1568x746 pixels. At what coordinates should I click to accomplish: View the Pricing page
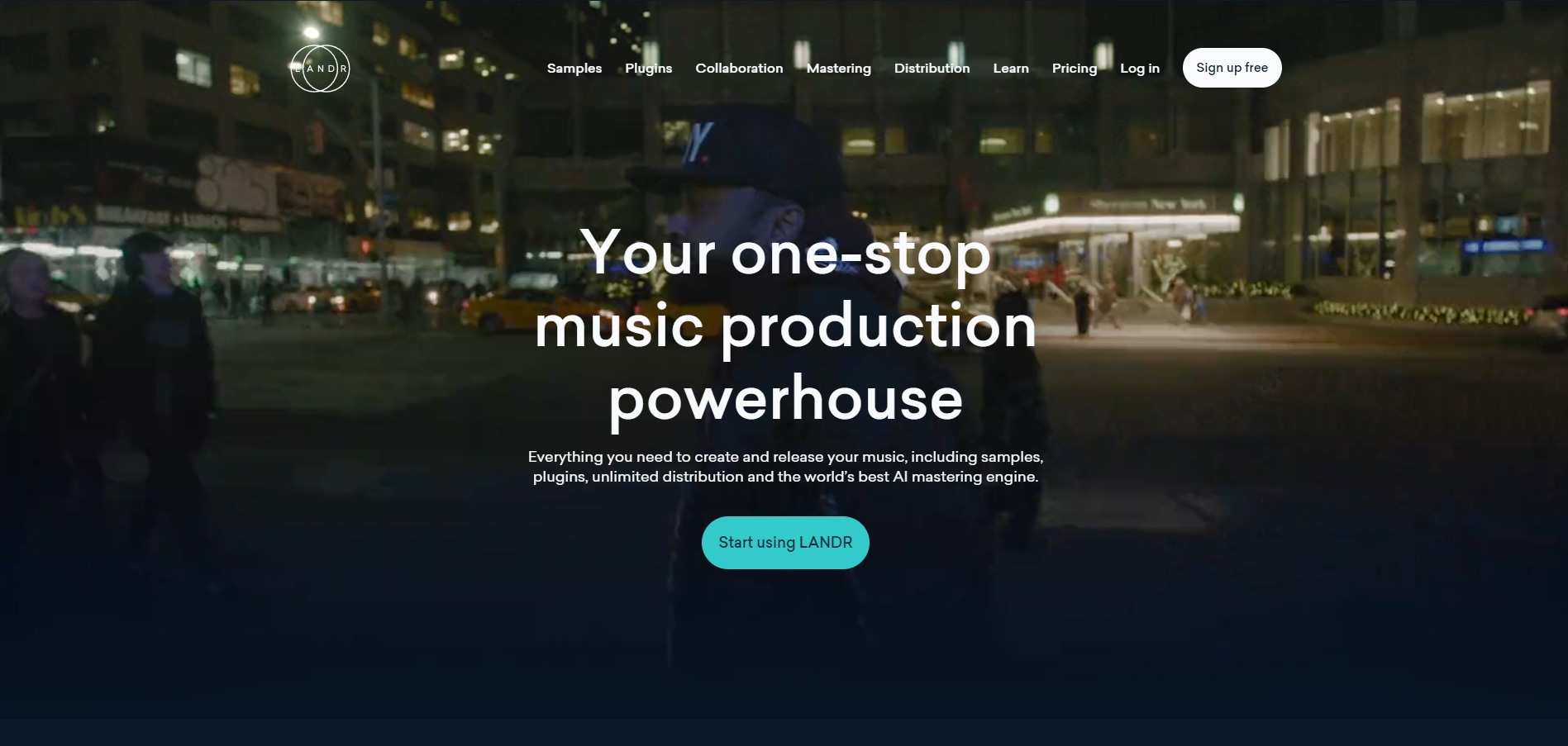(x=1075, y=69)
